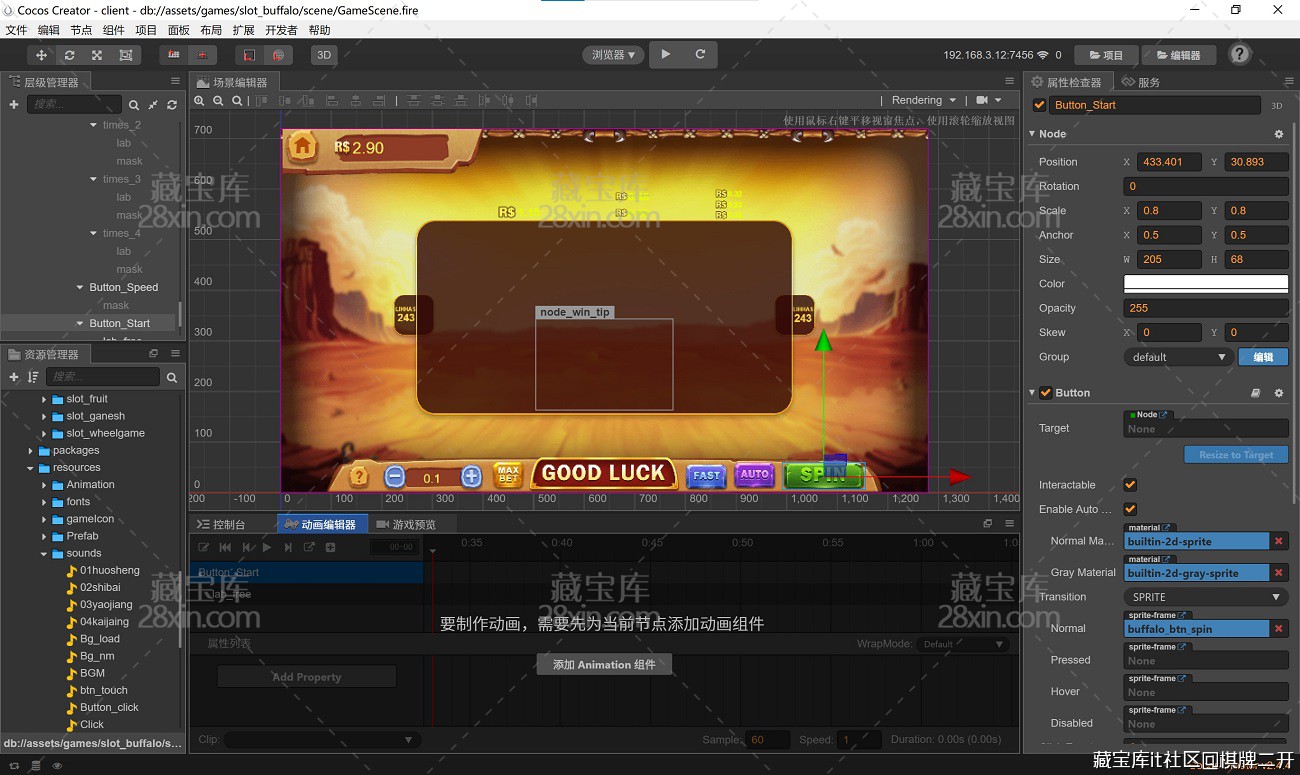Open help with the question mark icon
The width and height of the screenshot is (1300, 775).
(1239, 54)
